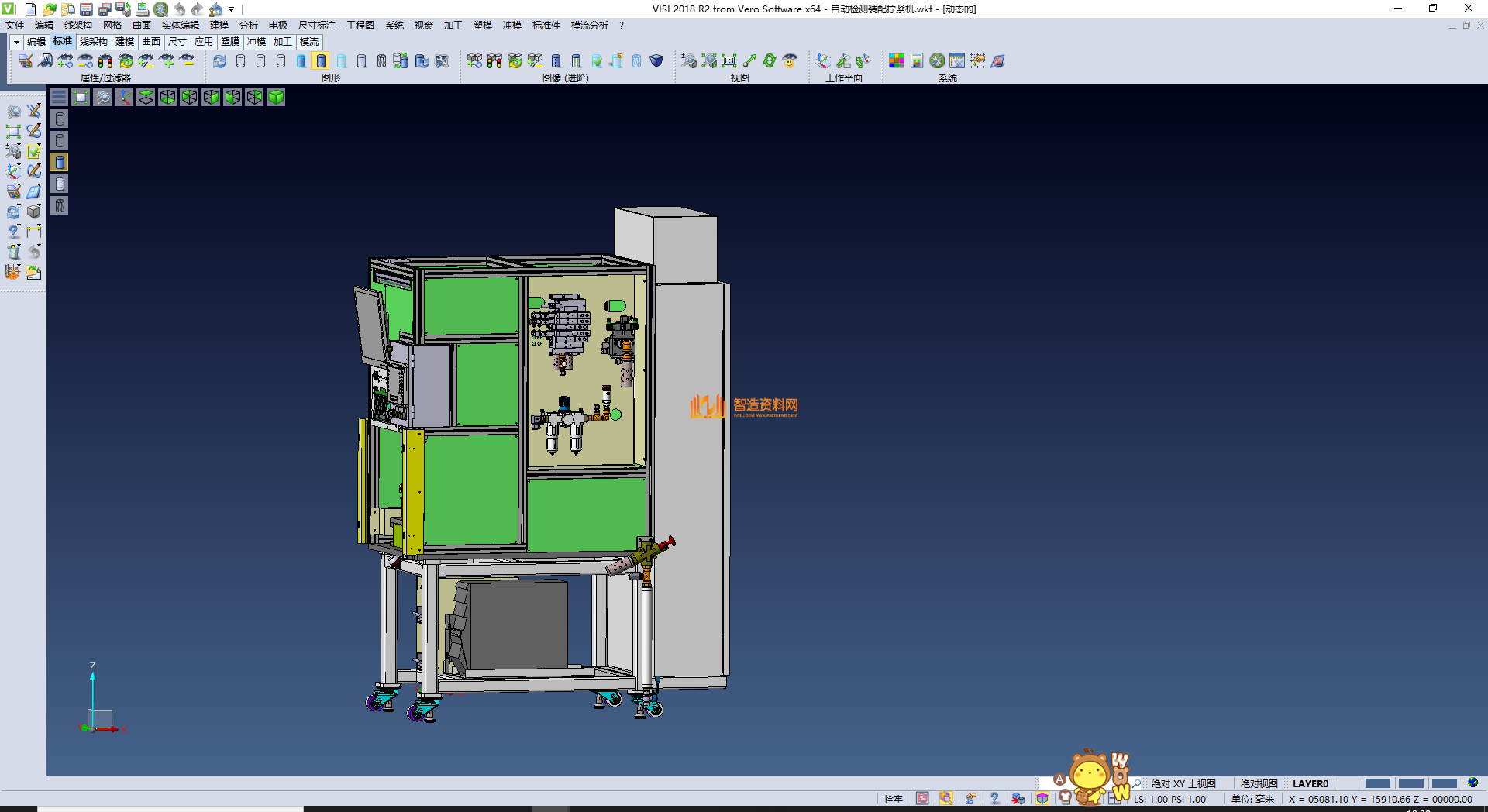This screenshot has height=812, width=1488.
Task: Click the zoom 1:1 view icon
Action: point(729,61)
